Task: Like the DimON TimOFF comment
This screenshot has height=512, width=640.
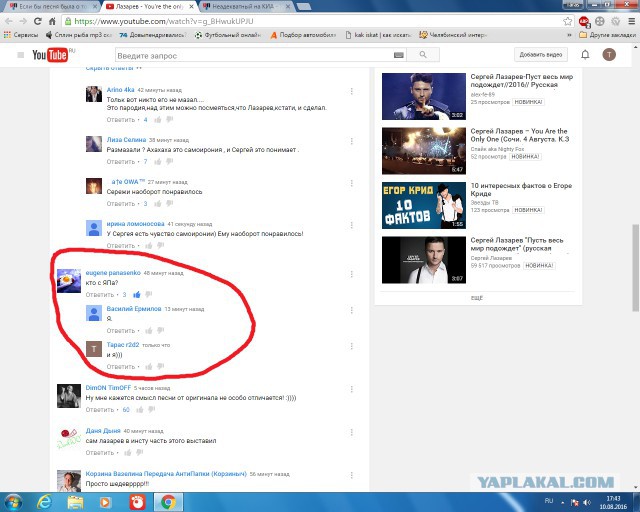Action: click(x=140, y=410)
